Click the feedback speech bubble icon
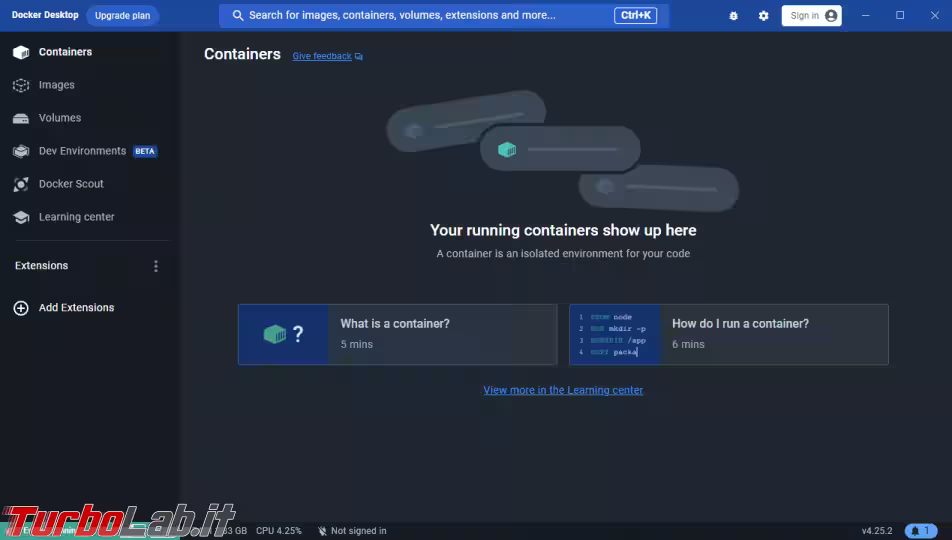The image size is (952, 540). click(x=359, y=56)
